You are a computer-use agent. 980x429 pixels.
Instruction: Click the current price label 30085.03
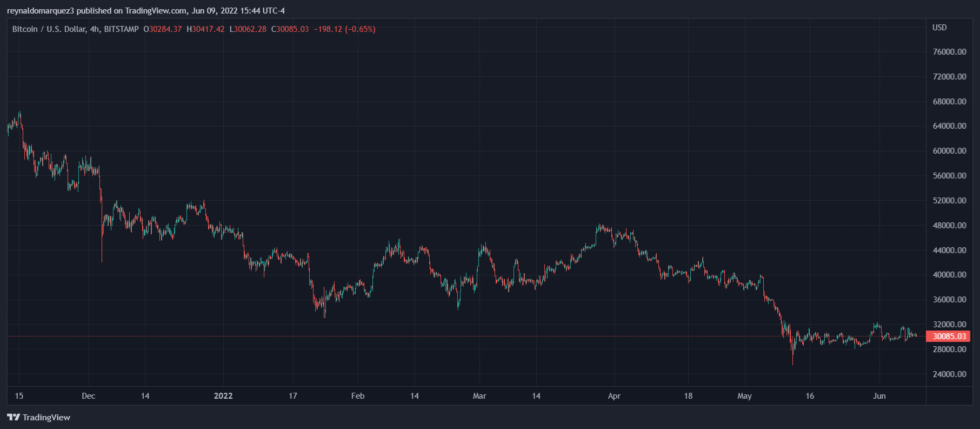(948, 336)
